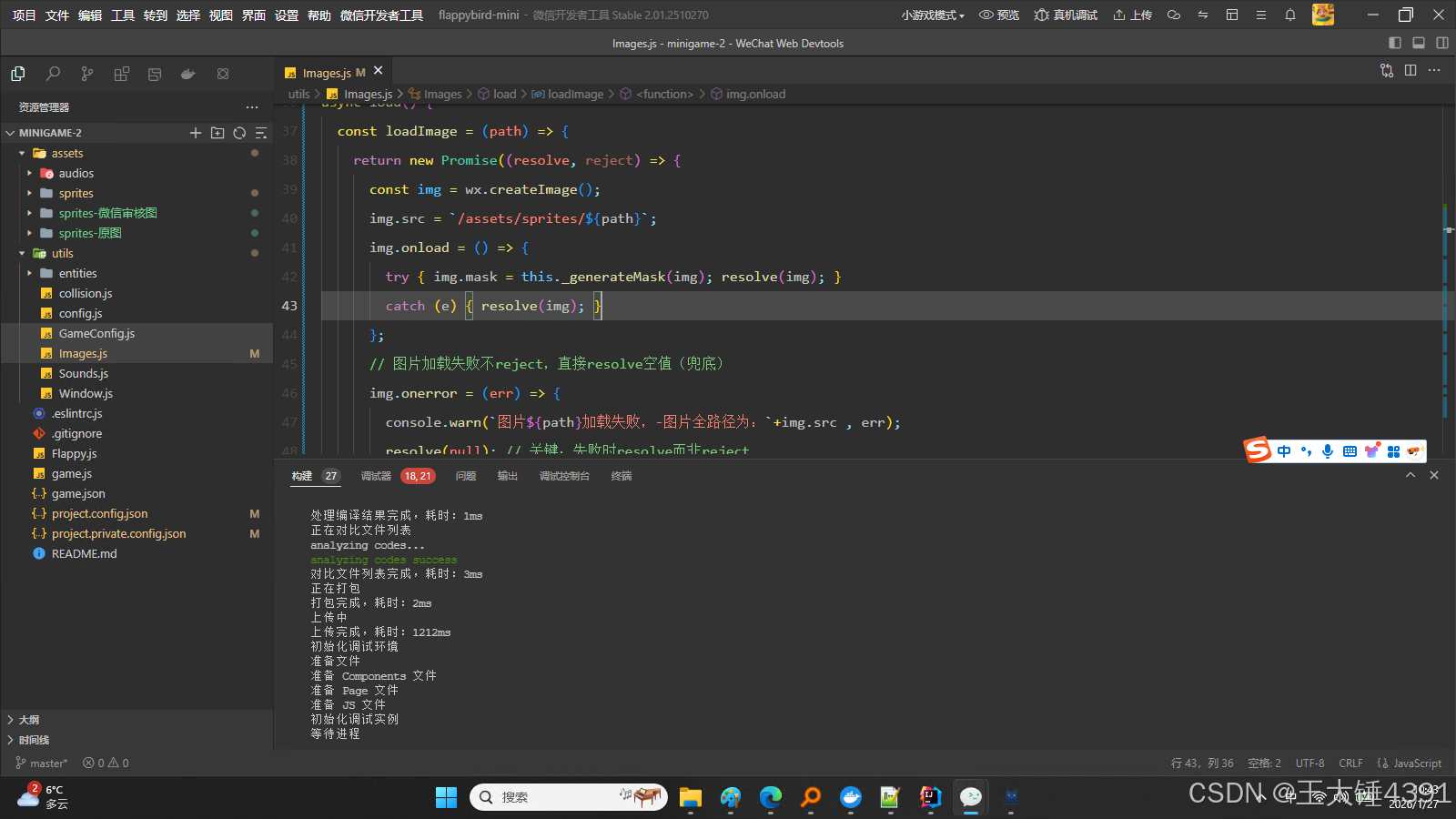Screen dimensions: 1456x819
Task: Open File Explorer from the taskbar
Action: pos(691,797)
